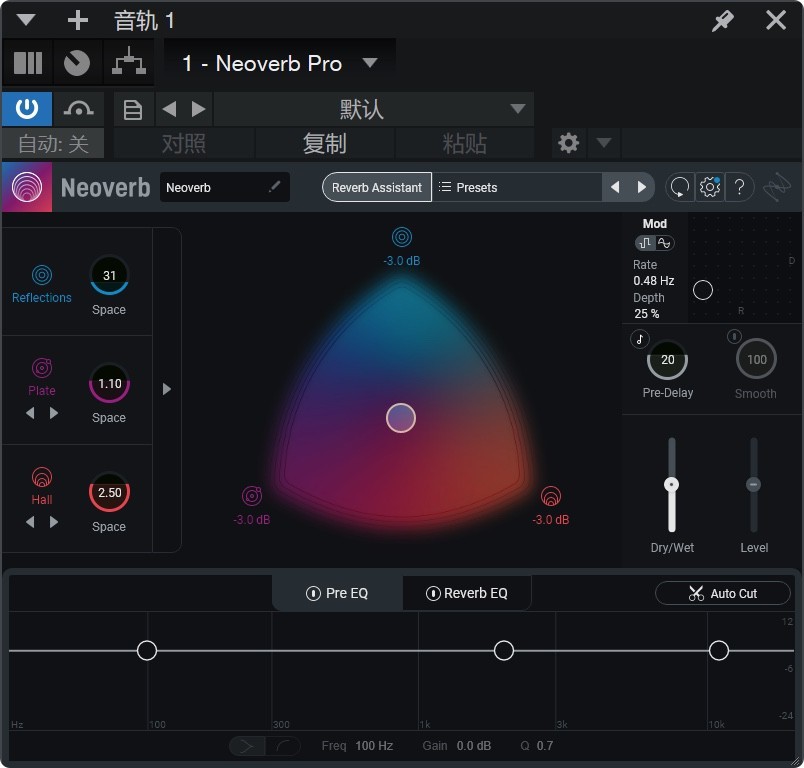Click the tempo sync note icon near Pre-Delay
This screenshot has height=768, width=804.
tap(638, 339)
